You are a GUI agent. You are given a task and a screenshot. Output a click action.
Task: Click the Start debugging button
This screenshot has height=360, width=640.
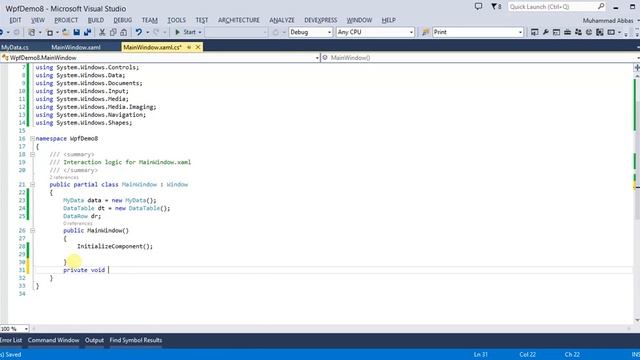(186, 32)
